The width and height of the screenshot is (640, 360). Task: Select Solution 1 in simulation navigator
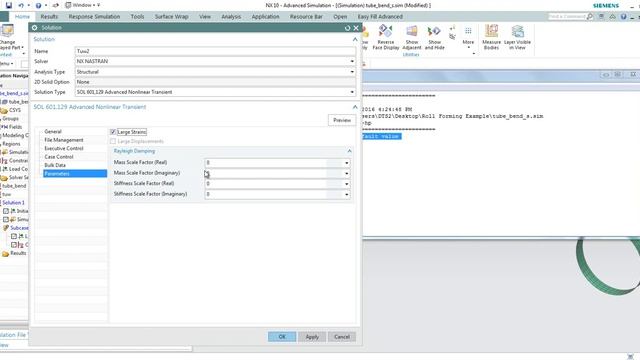[13, 203]
